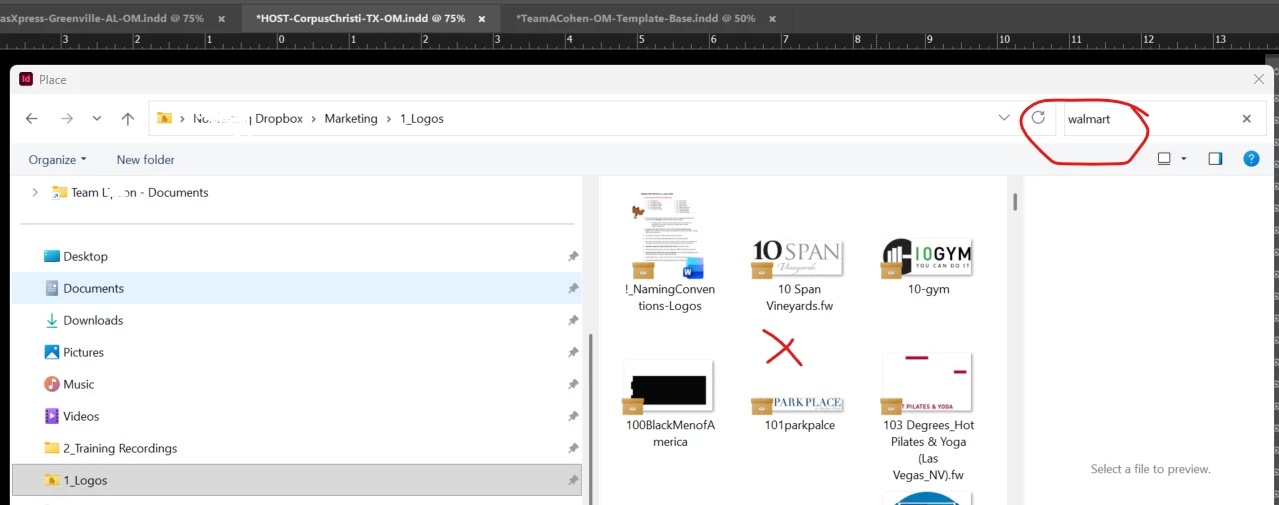The width and height of the screenshot is (1279, 505).
Task: Refresh the 1_Logos folder
Action: 1038,118
